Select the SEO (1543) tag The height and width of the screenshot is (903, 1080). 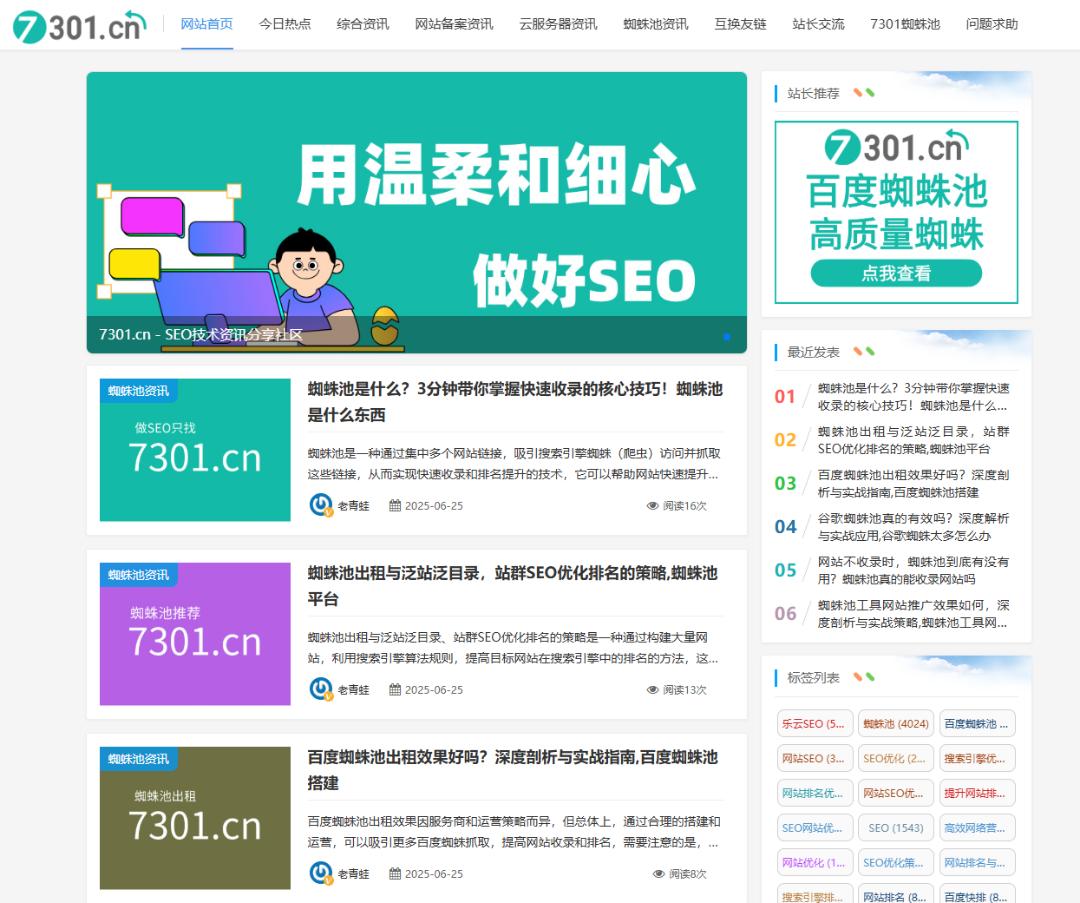tap(895, 827)
